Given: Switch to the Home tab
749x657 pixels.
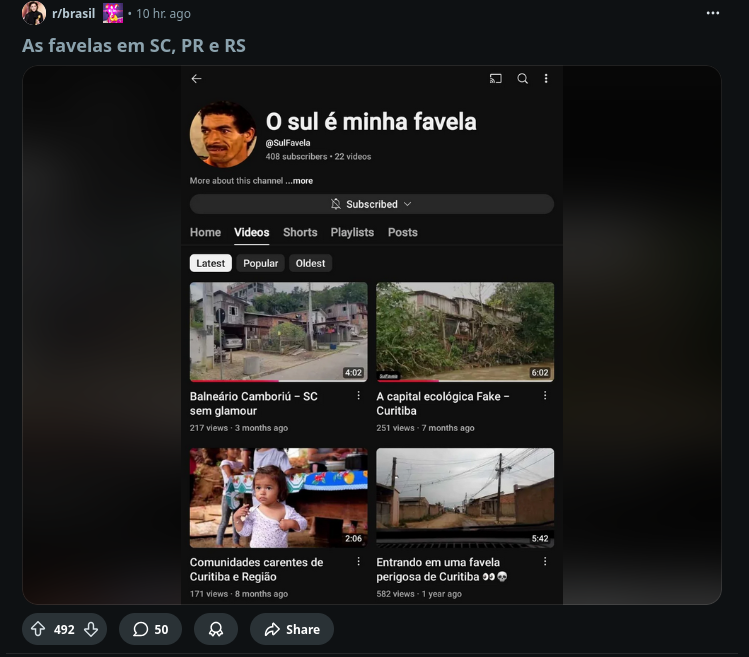Looking at the screenshot, I should point(205,232).
